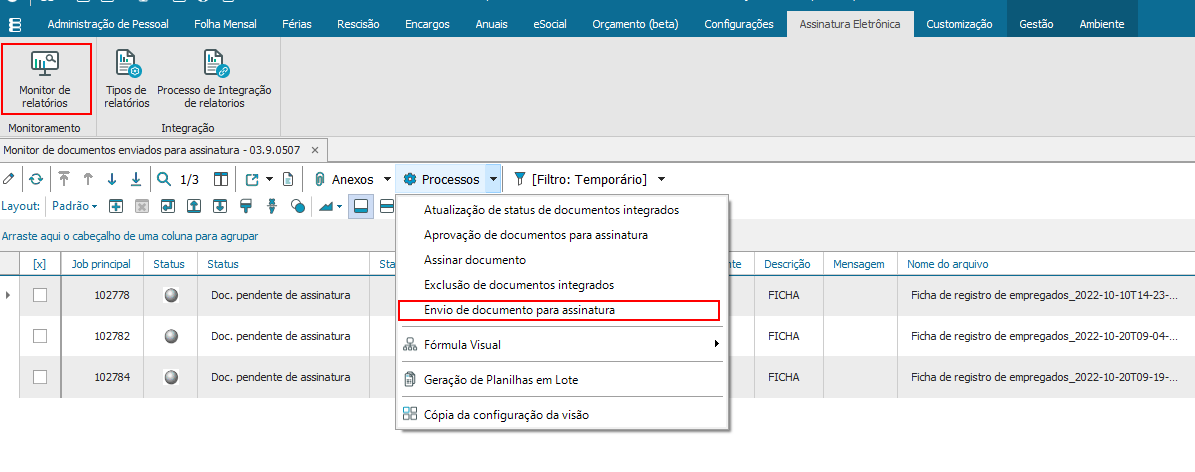Open Processo de Integração de relatórios
Image resolution: width=1195 pixels, height=472 pixels.
pos(214,79)
